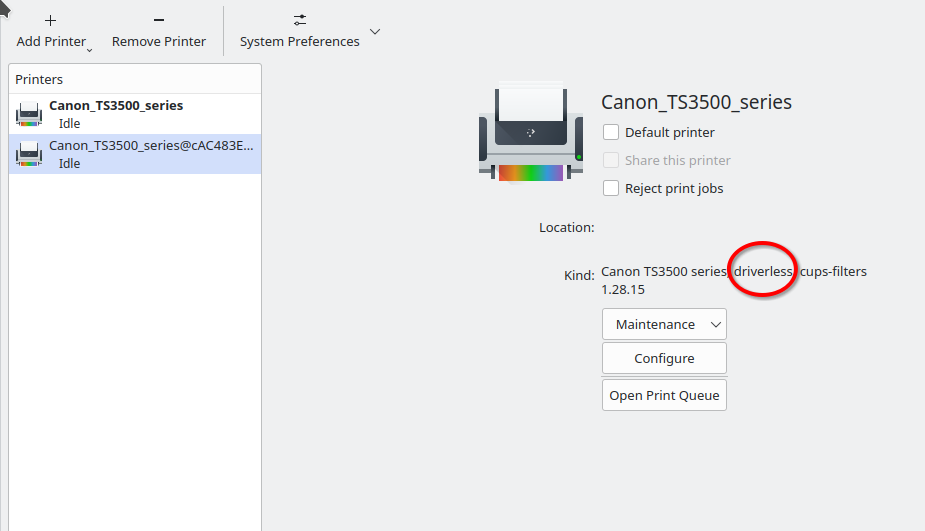
Task: Select the Canon_TS3500_series@cAC483E list entry name
Action: coord(151,145)
